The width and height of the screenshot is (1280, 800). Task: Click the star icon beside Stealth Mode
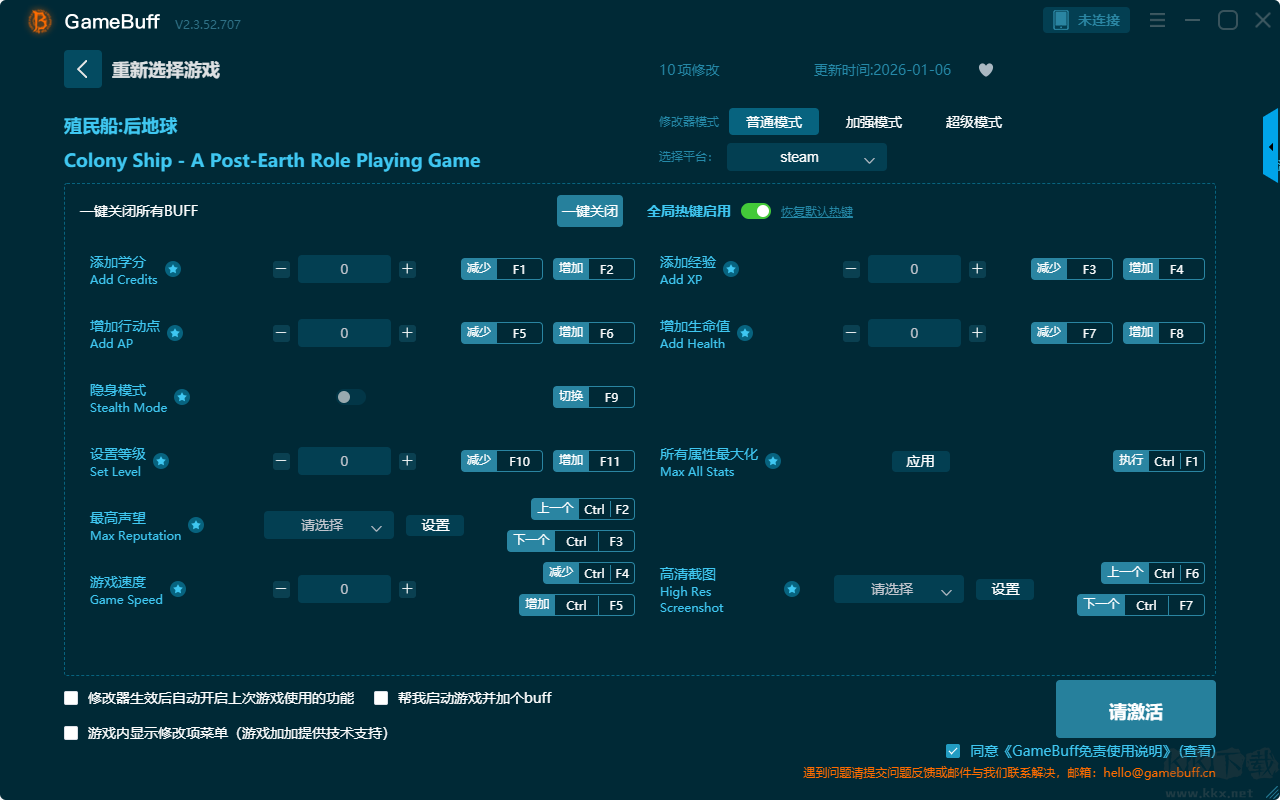point(182,397)
